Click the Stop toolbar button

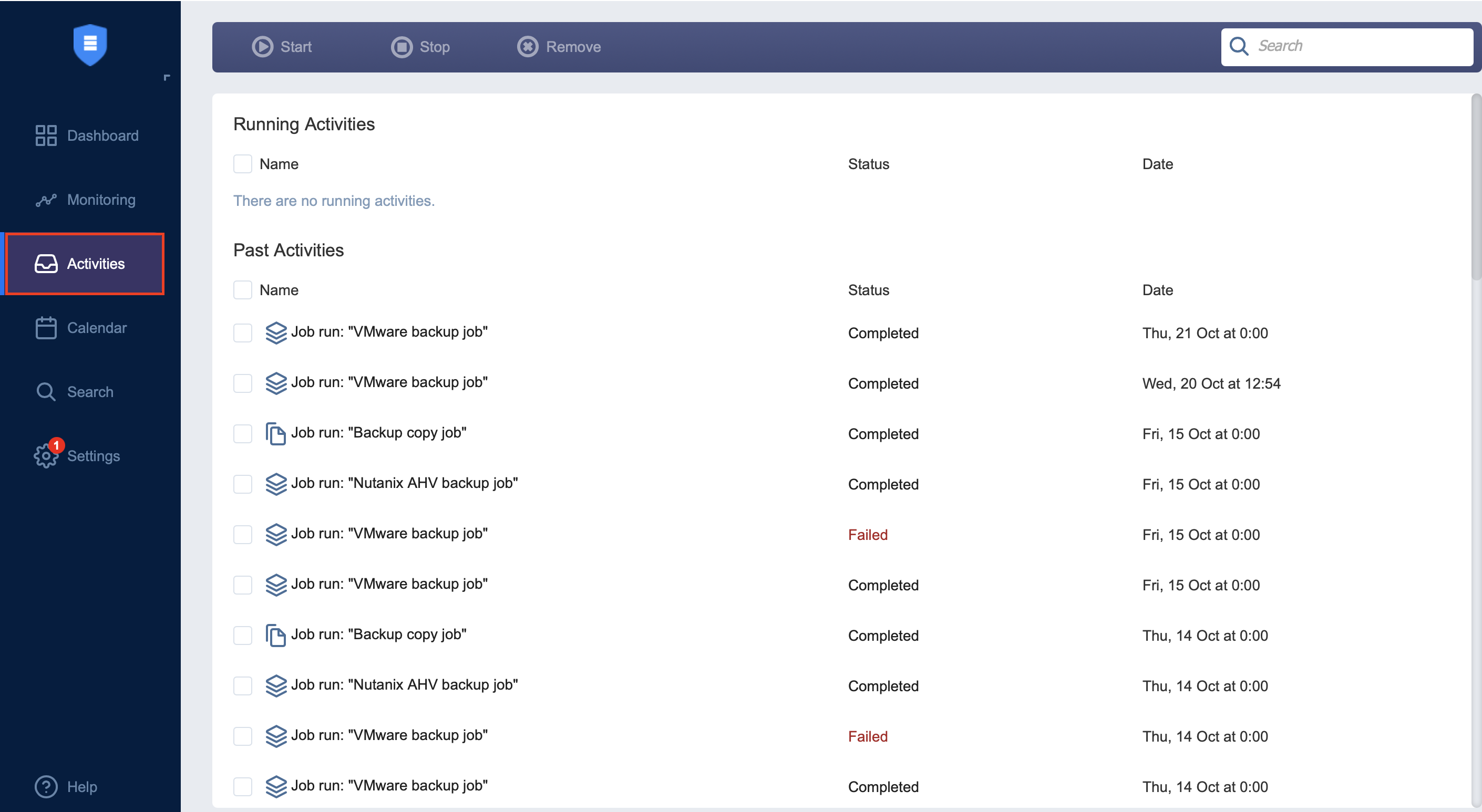[420, 47]
